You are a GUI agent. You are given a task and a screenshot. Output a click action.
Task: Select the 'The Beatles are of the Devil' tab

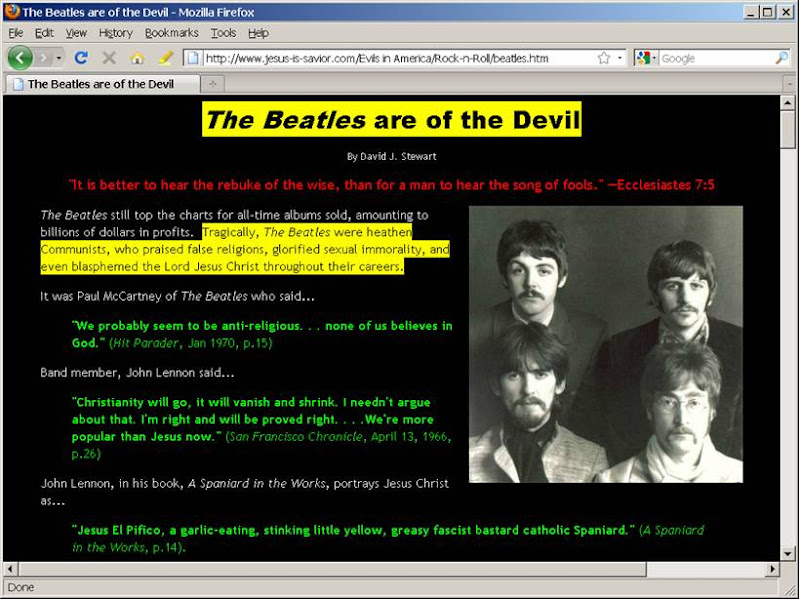(100, 84)
